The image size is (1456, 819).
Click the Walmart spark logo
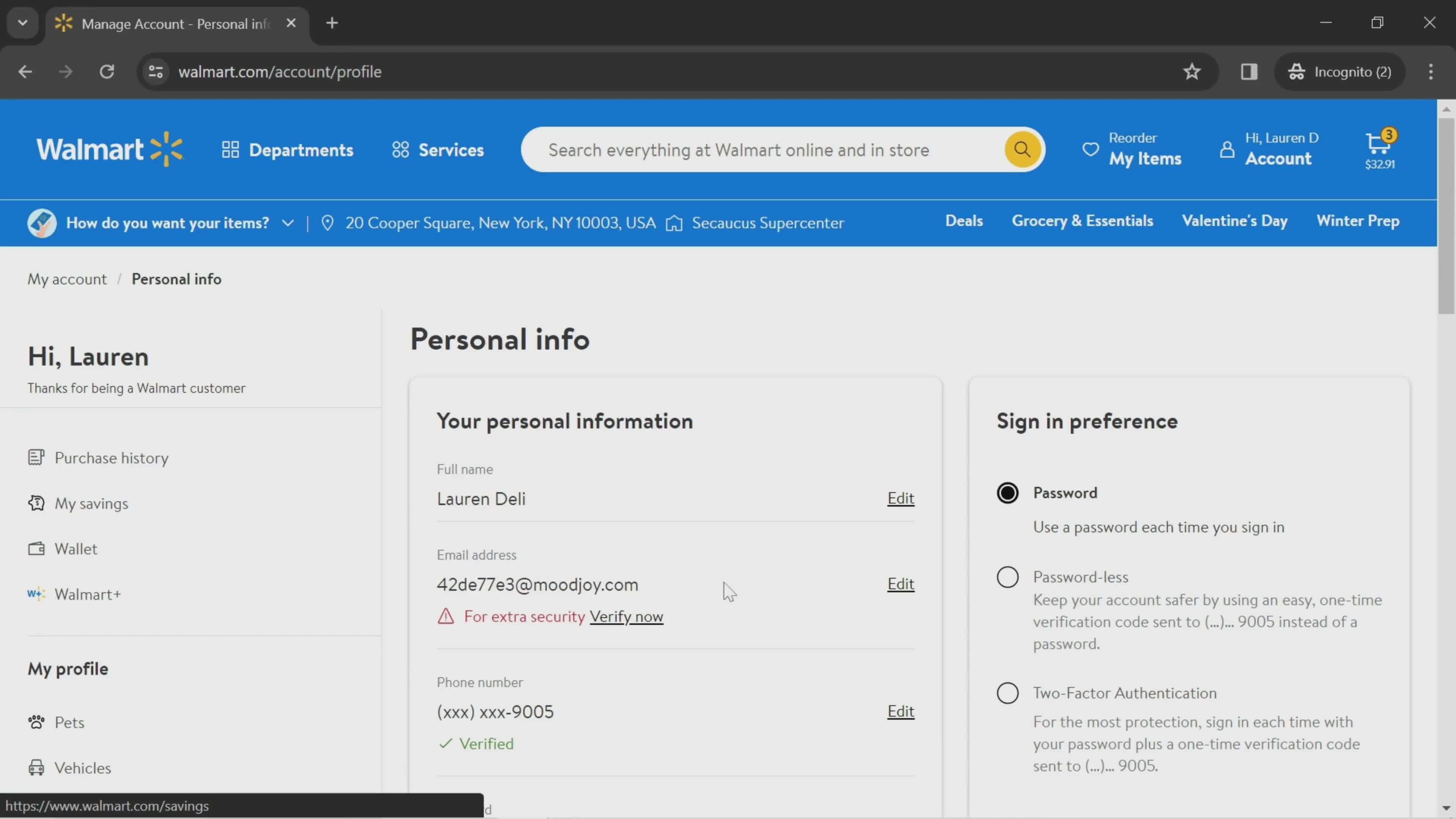click(x=110, y=149)
